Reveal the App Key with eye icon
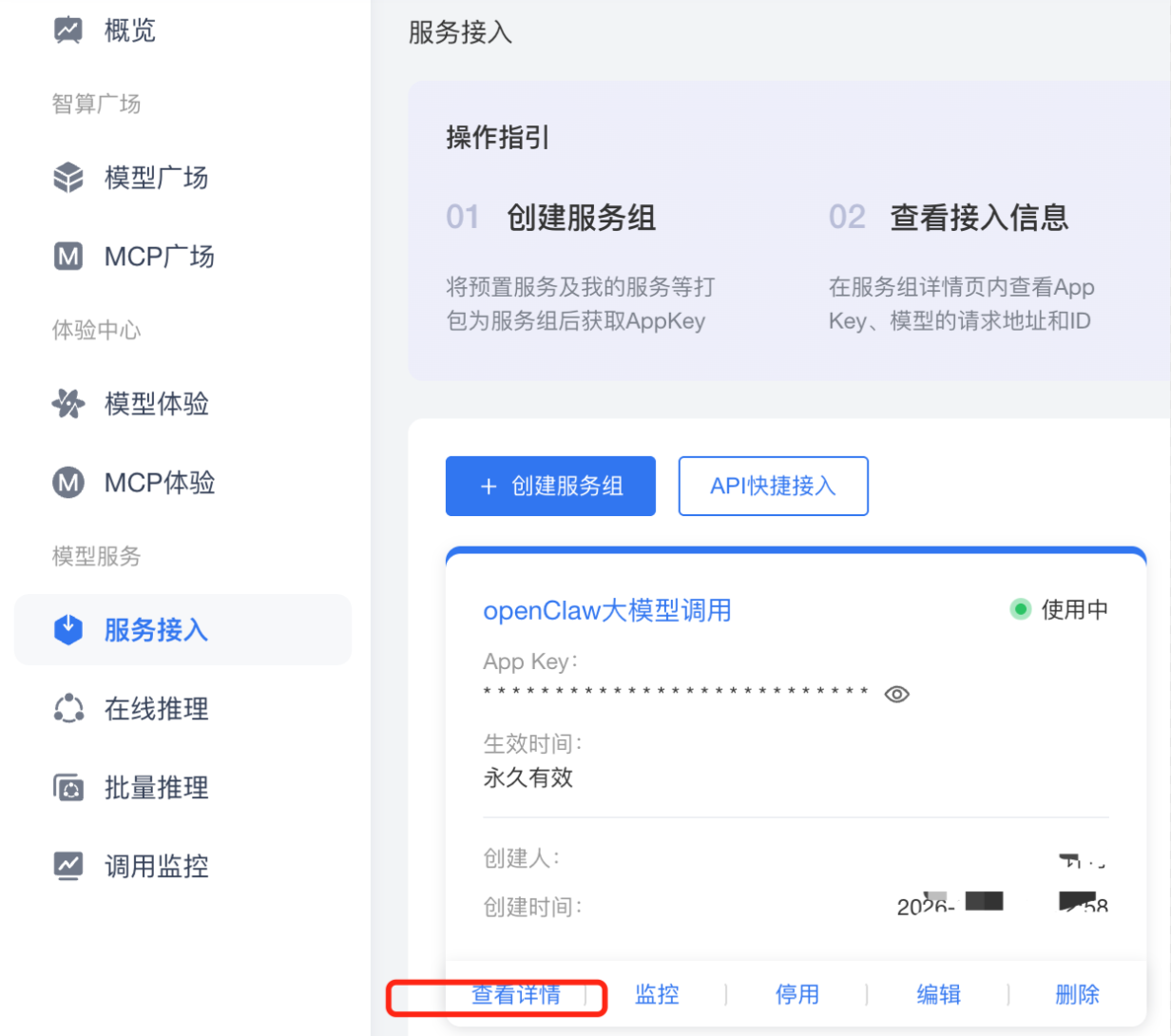The width and height of the screenshot is (1171, 1036). click(x=896, y=695)
